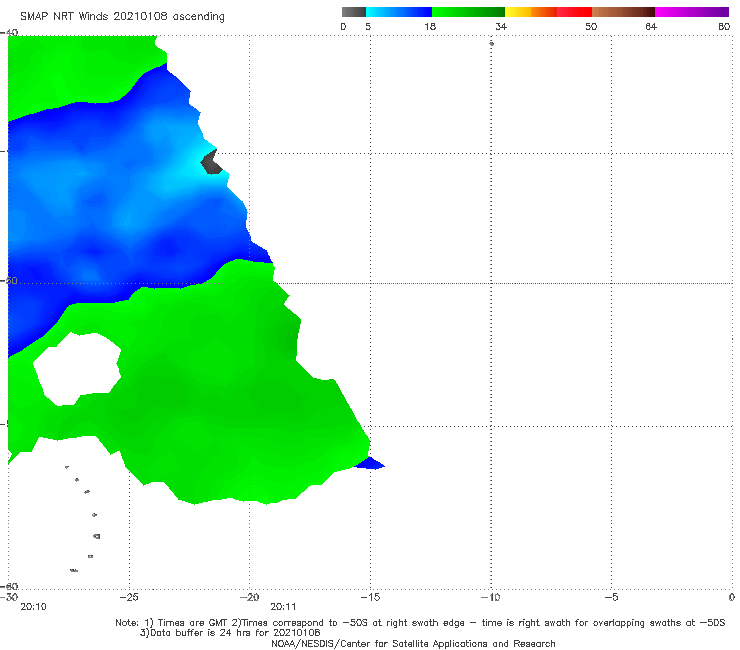Click the longitude axis label '-10'

click(x=490, y=597)
